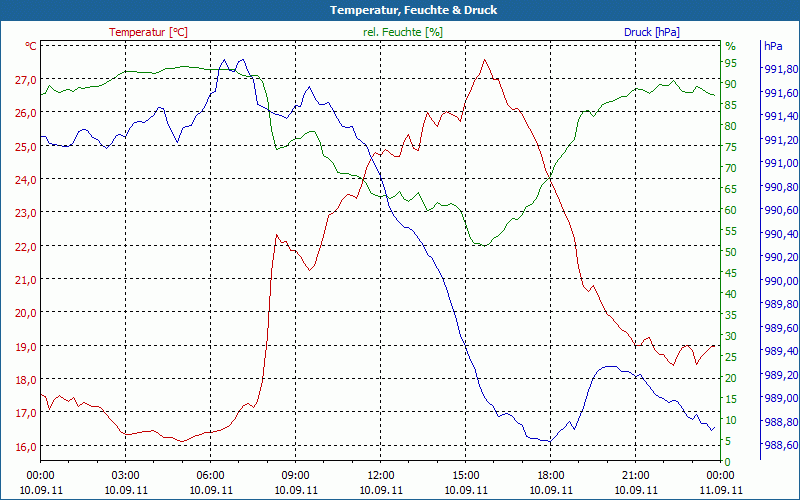The height and width of the screenshot is (500, 800).
Task: Click the 17,0 temperature axis value
Action: point(28,413)
